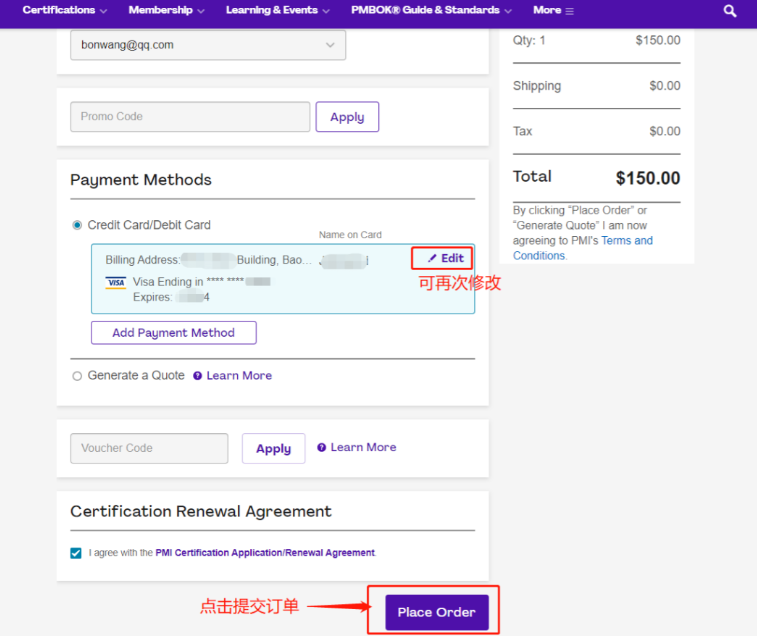Viewport: 757px width, 636px height.
Task: Open PMI Certification Application/Renewal Agreement link
Action: point(265,553)
